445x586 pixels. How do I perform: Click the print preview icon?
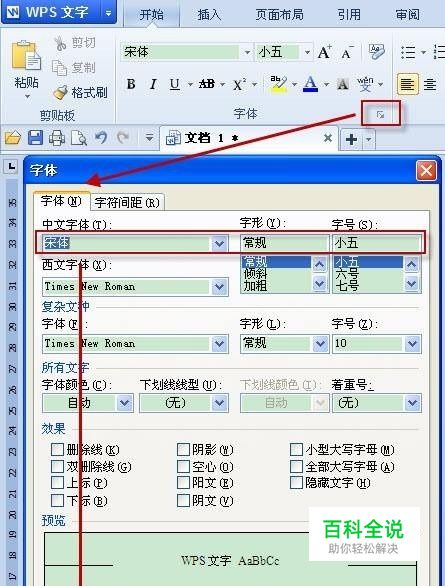79,138
